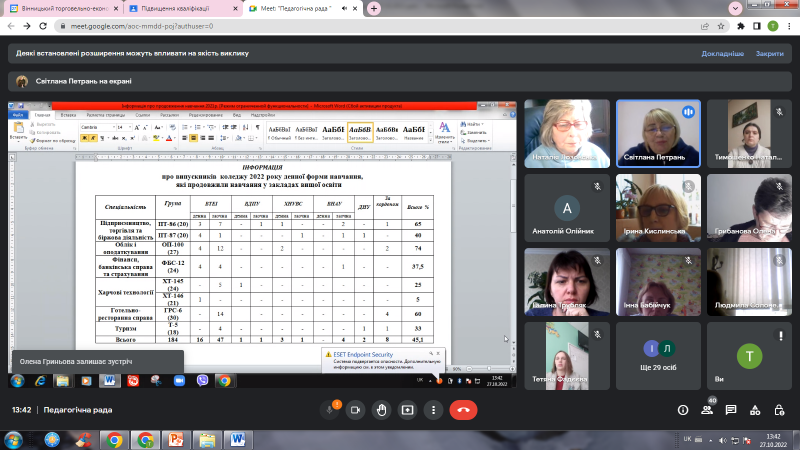The image size is (800, 450).
Task: Reload the Meet page
Action: (x=43, y=26)
